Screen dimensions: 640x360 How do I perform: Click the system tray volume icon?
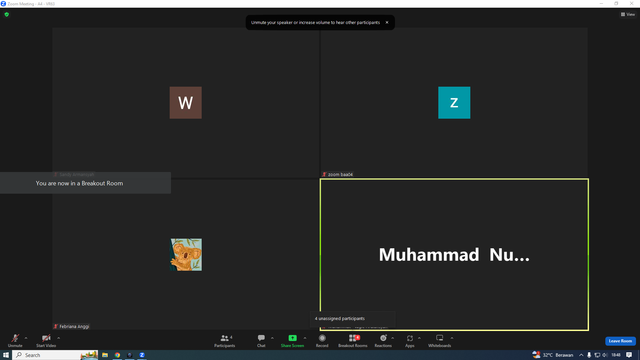605,355
